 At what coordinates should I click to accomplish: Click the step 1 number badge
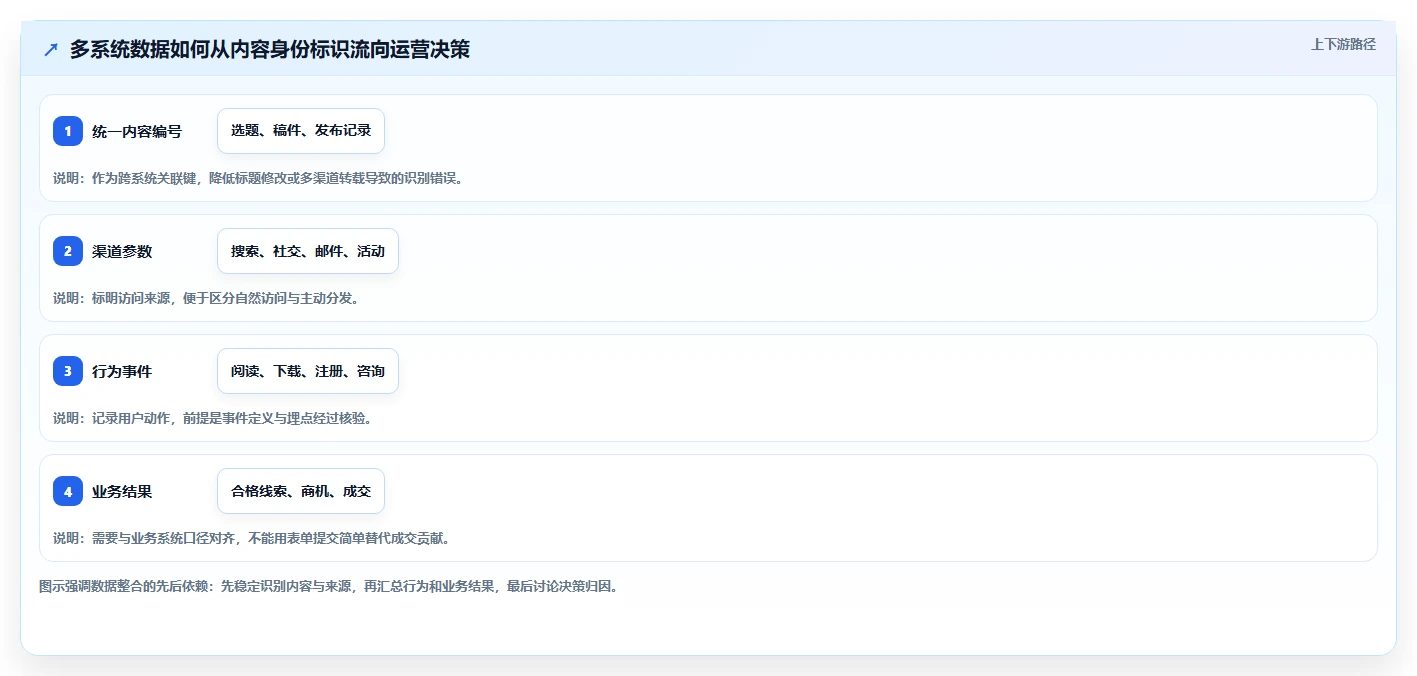click(x=68, y=131)
